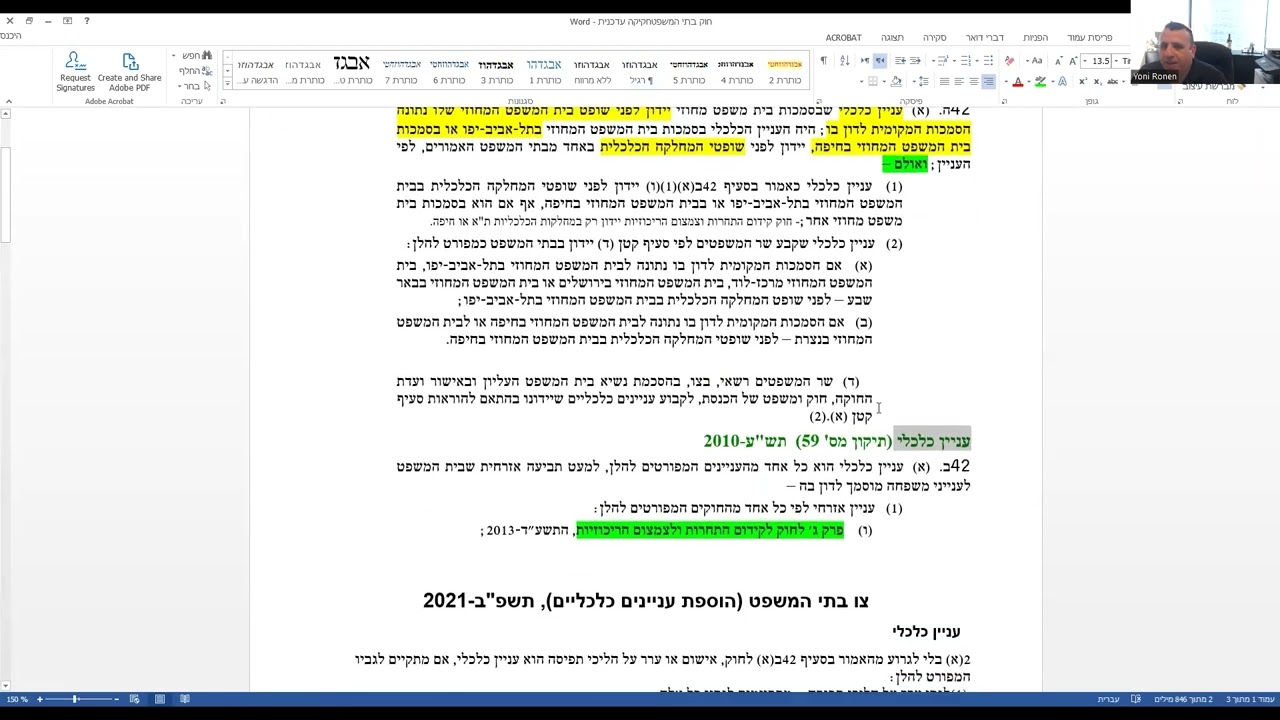Toggle justify text alignment
Viewport: 1280px width, 720px height.
[944, 81]
